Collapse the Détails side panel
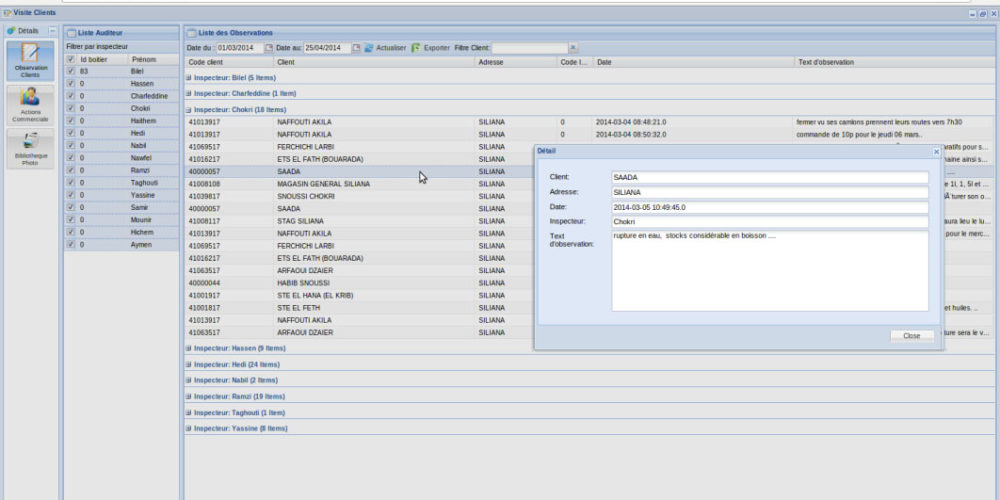 pos(52,32)
